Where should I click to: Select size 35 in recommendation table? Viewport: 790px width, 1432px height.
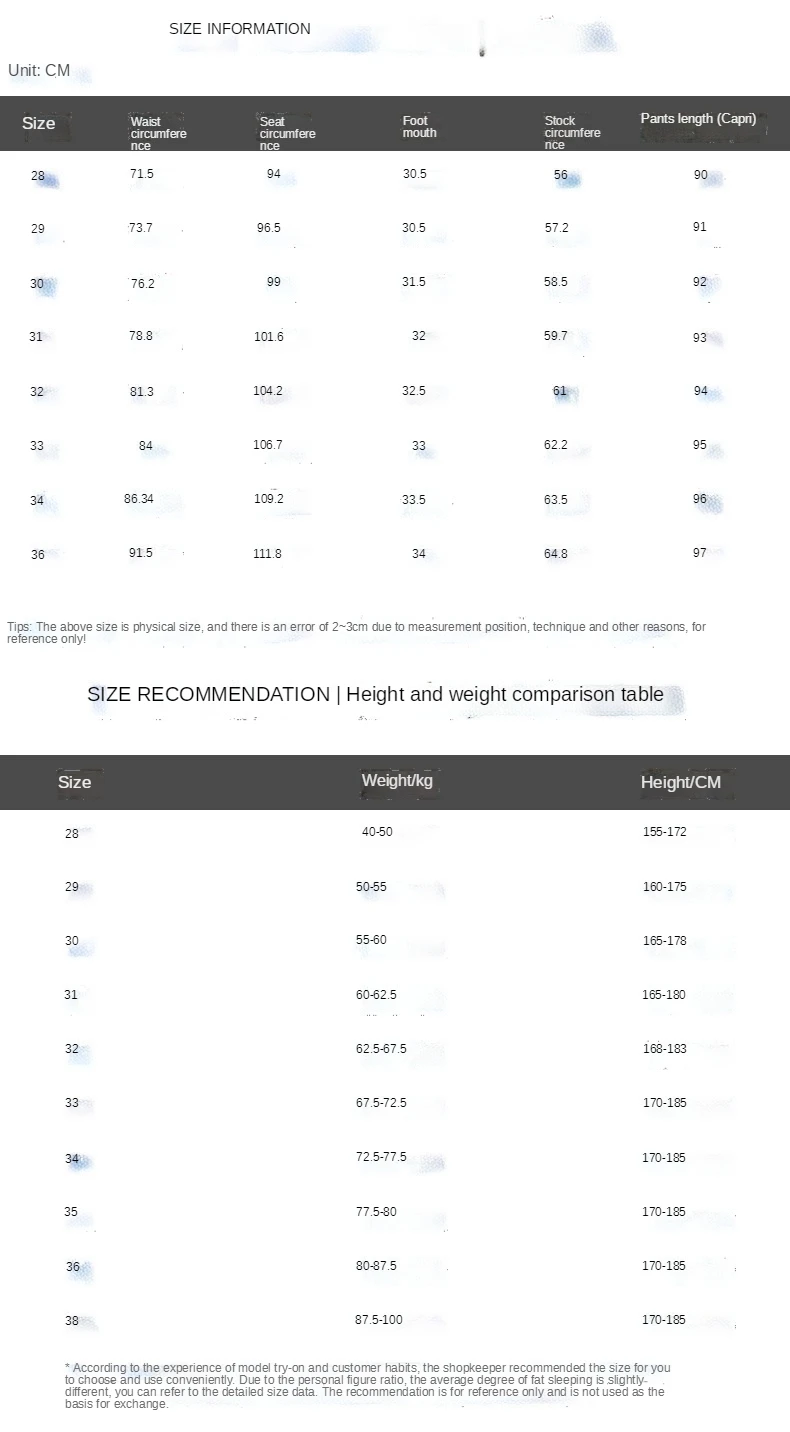point(71,1212)
